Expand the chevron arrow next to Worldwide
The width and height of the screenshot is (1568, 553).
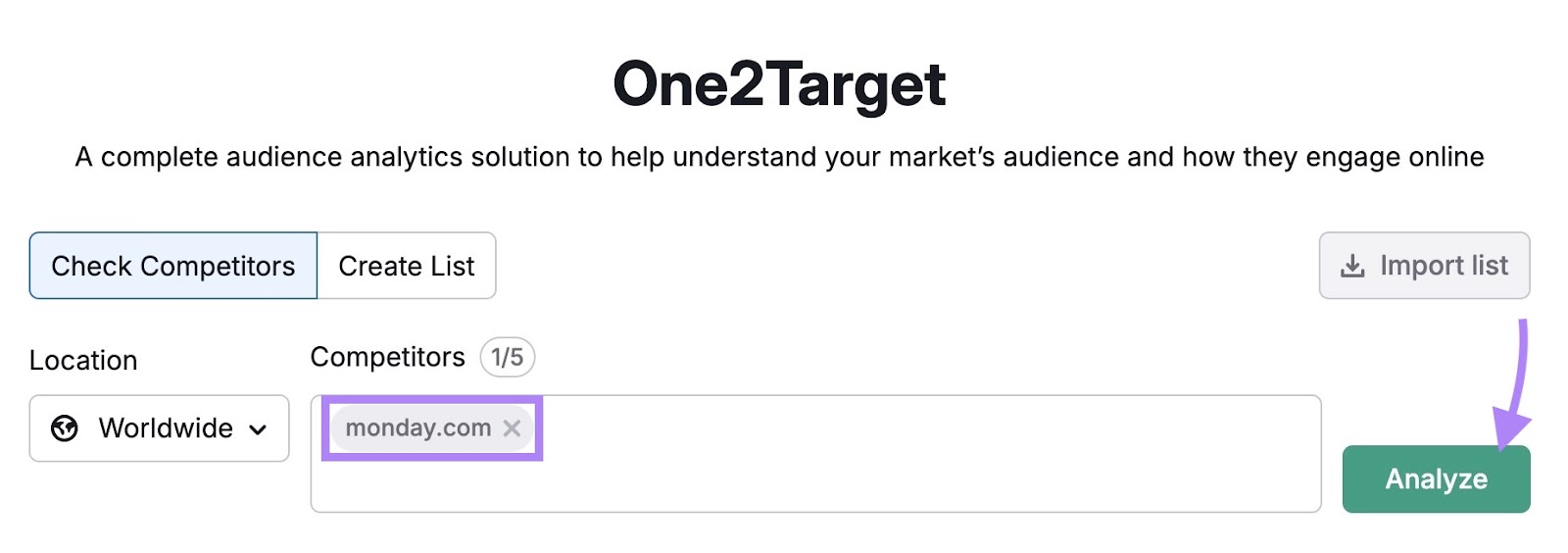click(x=258, y=429)
